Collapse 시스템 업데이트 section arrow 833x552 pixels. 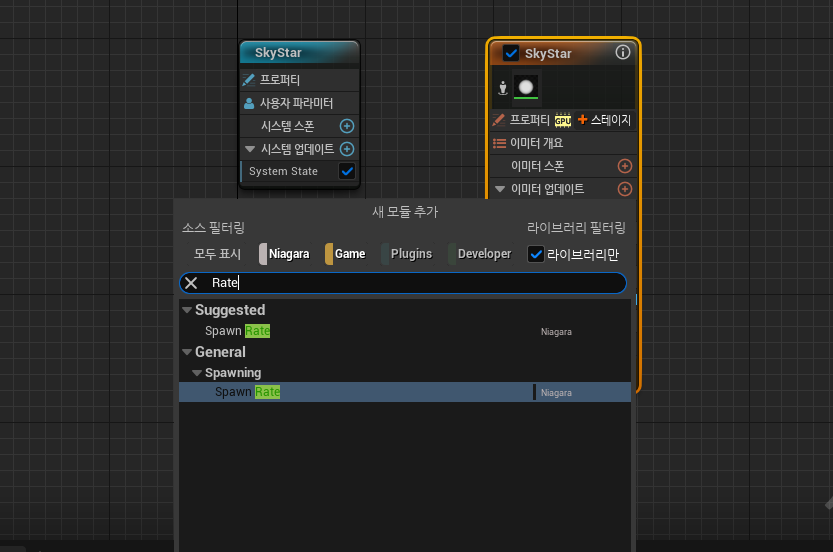pos(250,149)
